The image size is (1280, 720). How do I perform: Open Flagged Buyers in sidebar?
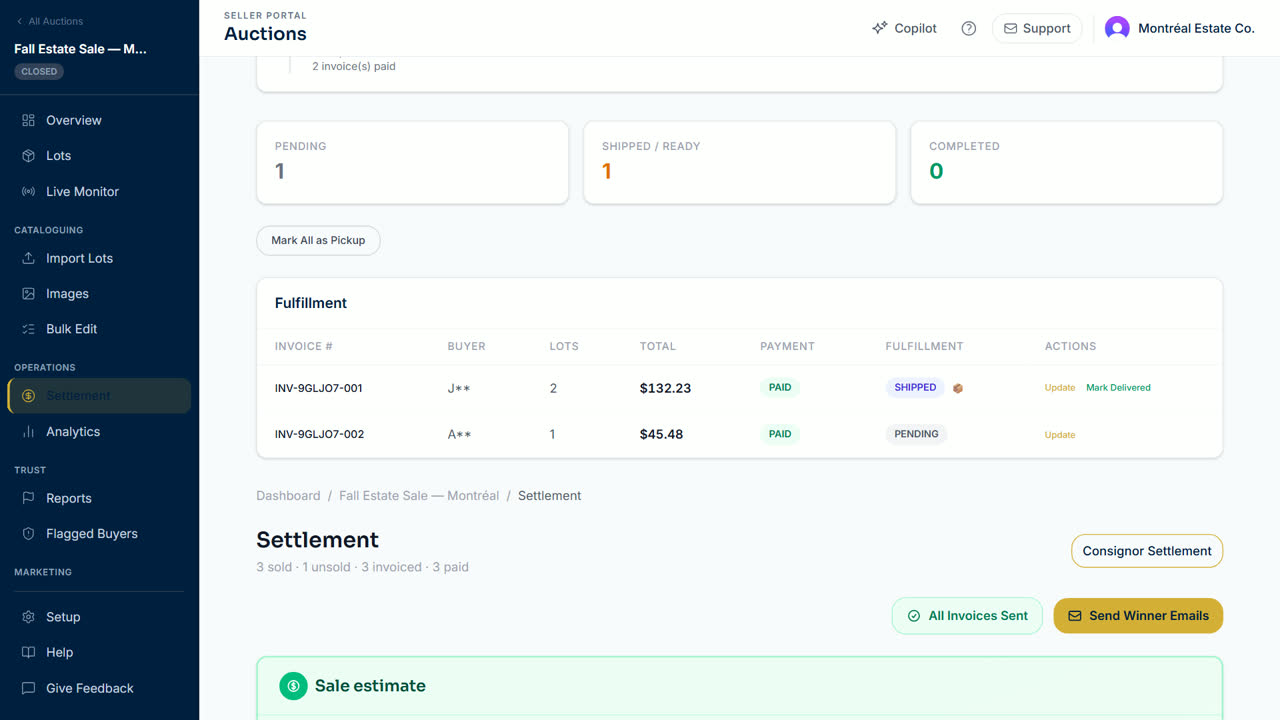point(99,534)
